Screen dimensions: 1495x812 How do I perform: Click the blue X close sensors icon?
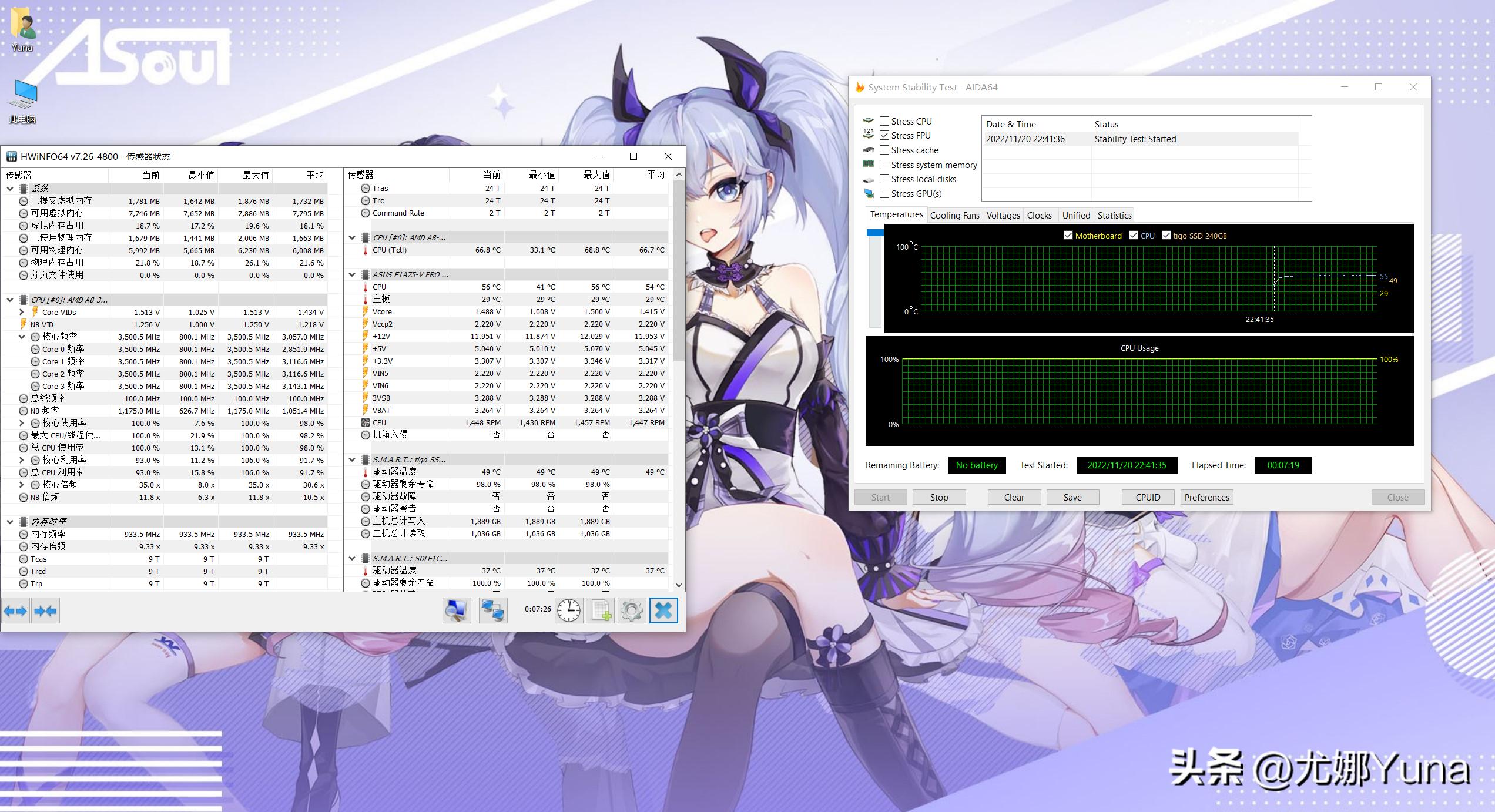click(x=663, y=610)
